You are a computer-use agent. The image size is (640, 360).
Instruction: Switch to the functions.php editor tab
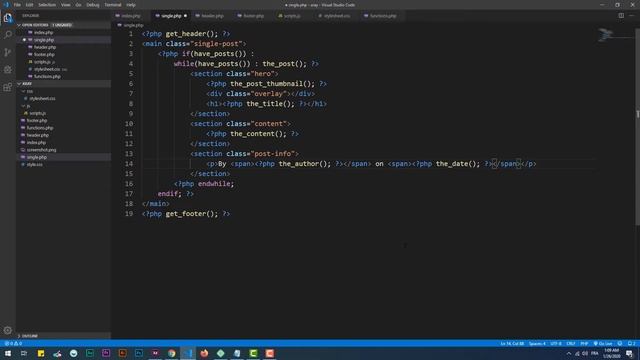383,16
